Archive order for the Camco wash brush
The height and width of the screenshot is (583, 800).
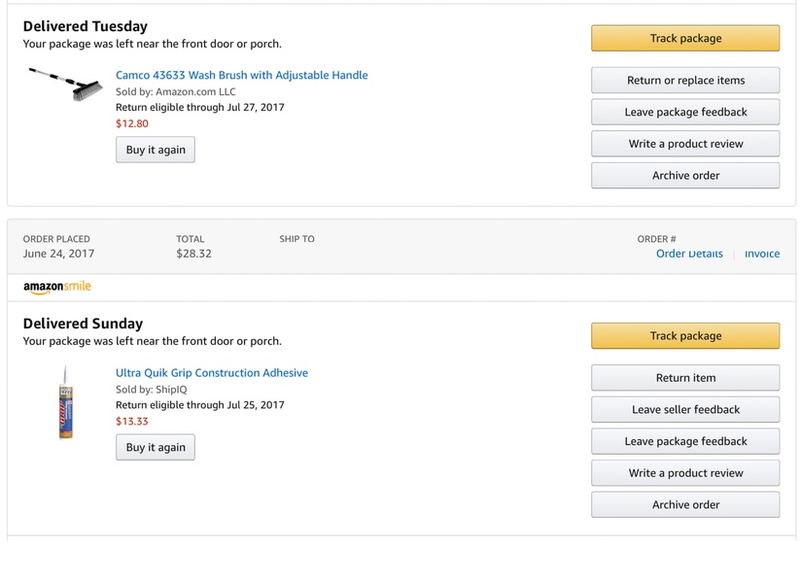click(685, 175)
